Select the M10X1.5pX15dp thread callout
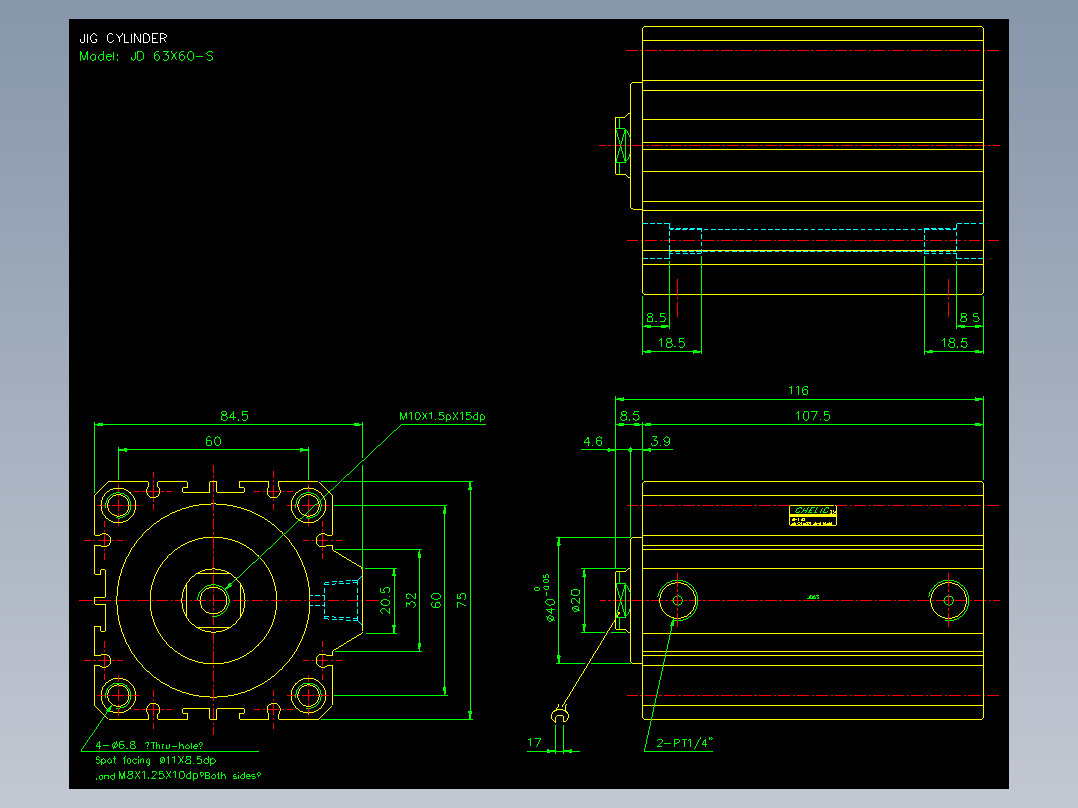1078x808 pixels. 442,416
